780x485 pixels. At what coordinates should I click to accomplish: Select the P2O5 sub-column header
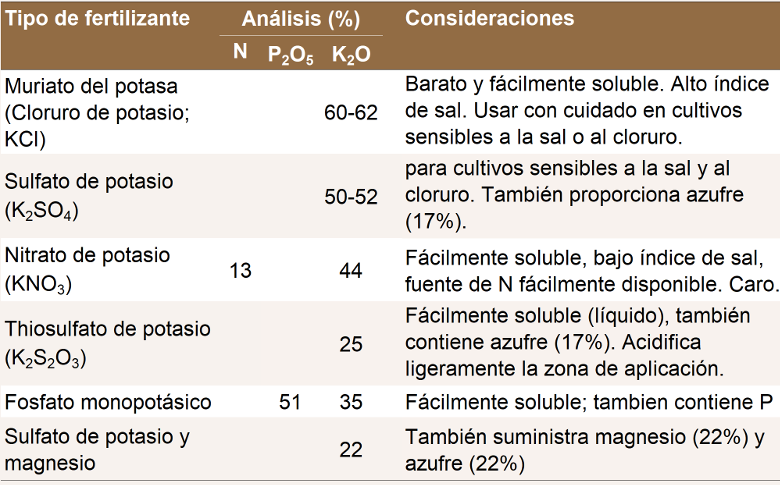tap(291, 54)
